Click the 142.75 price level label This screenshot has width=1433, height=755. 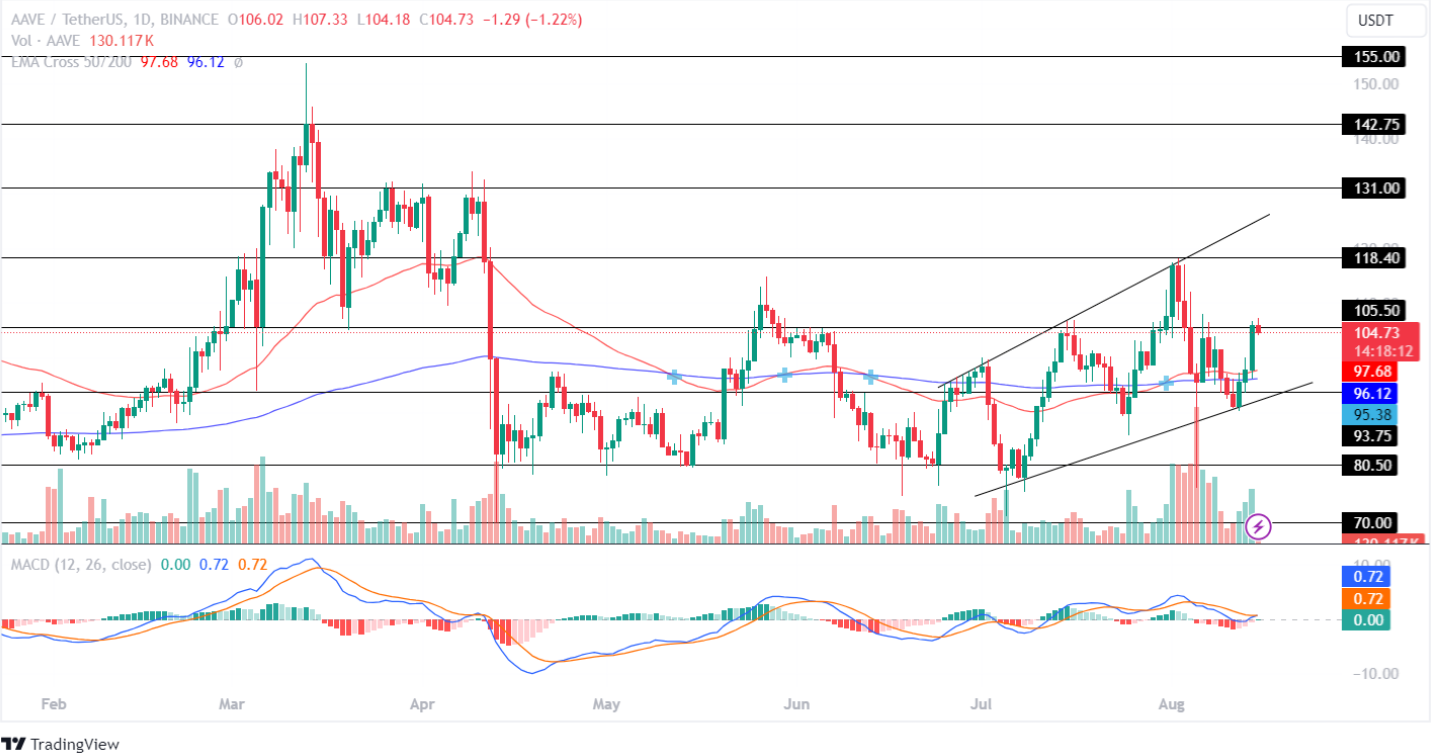point(1373,124)
